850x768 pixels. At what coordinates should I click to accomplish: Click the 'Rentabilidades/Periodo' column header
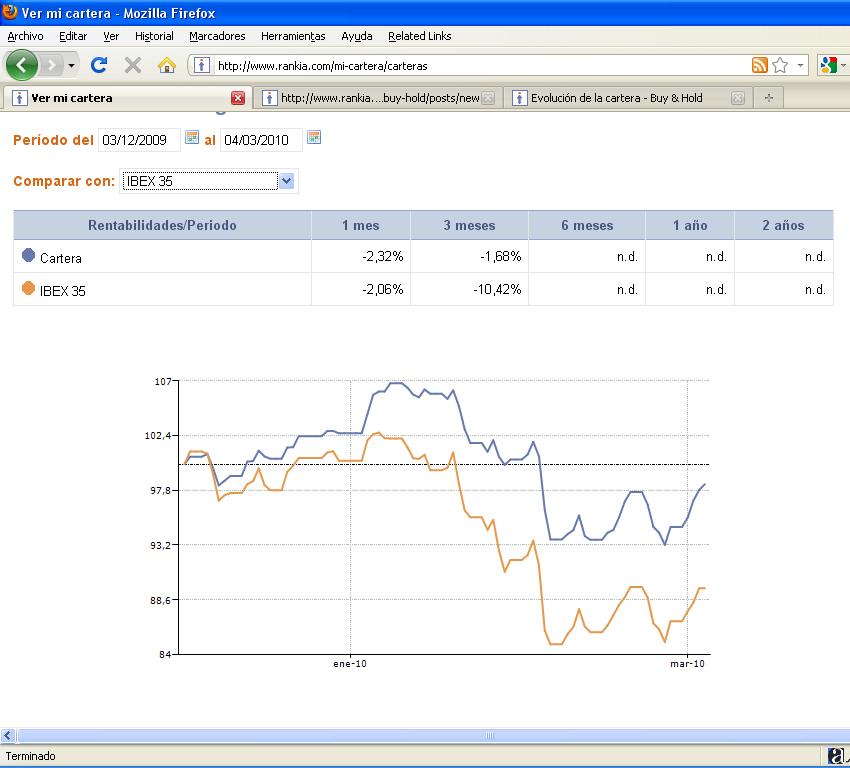162,225
